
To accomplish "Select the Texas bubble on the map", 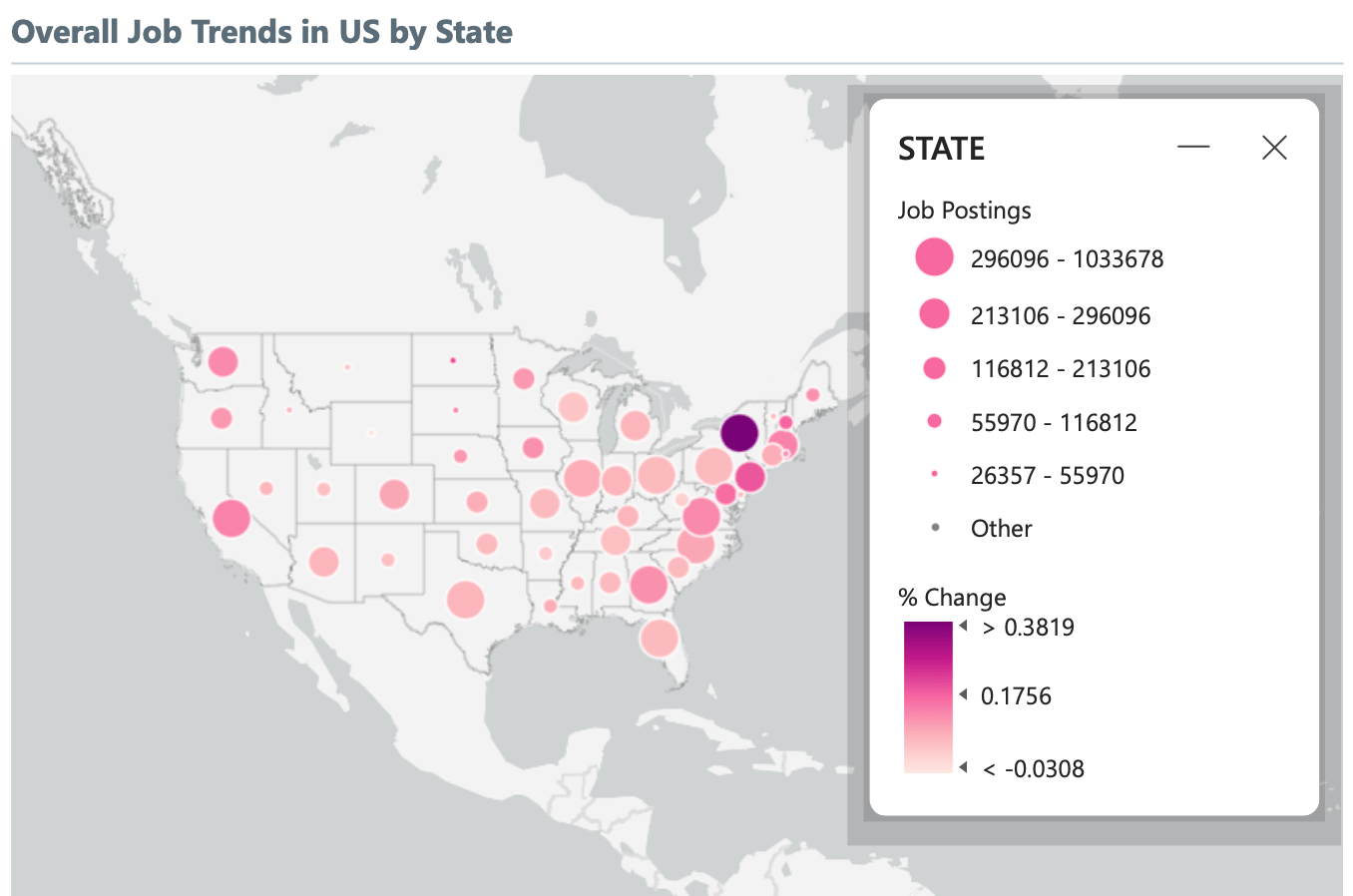I will 465,601.
